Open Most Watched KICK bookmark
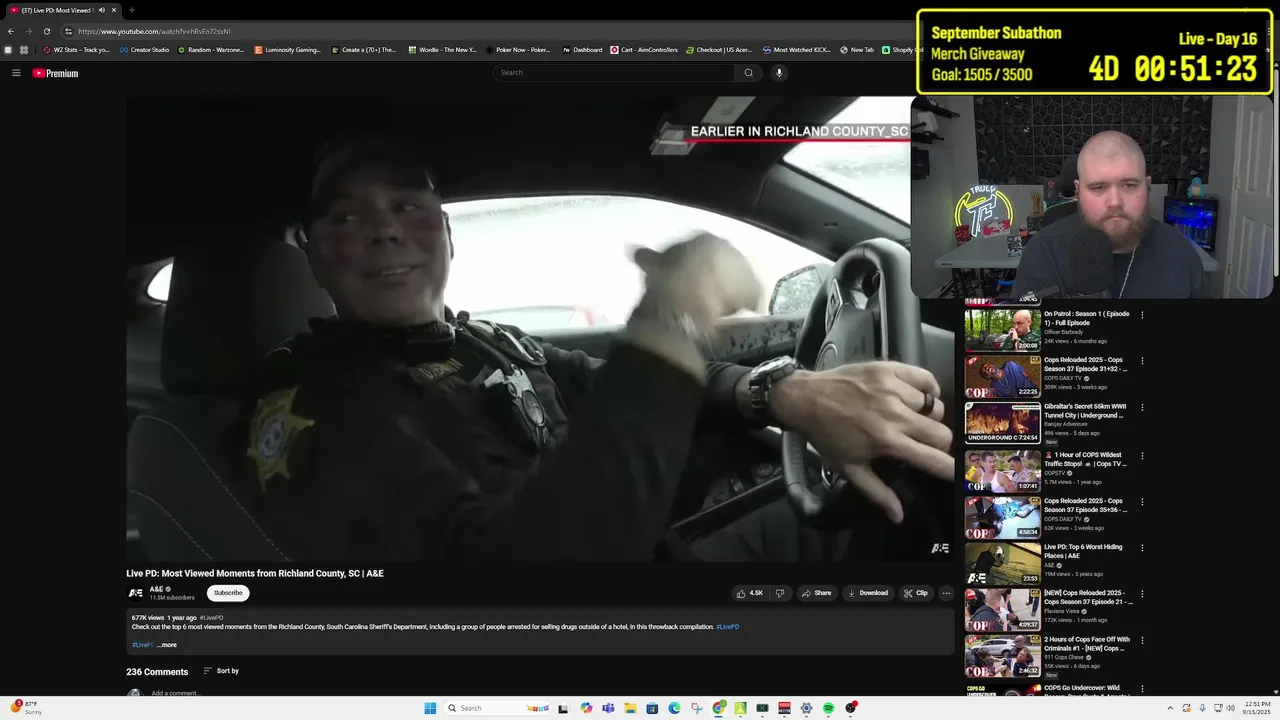 tap(797, 50)
